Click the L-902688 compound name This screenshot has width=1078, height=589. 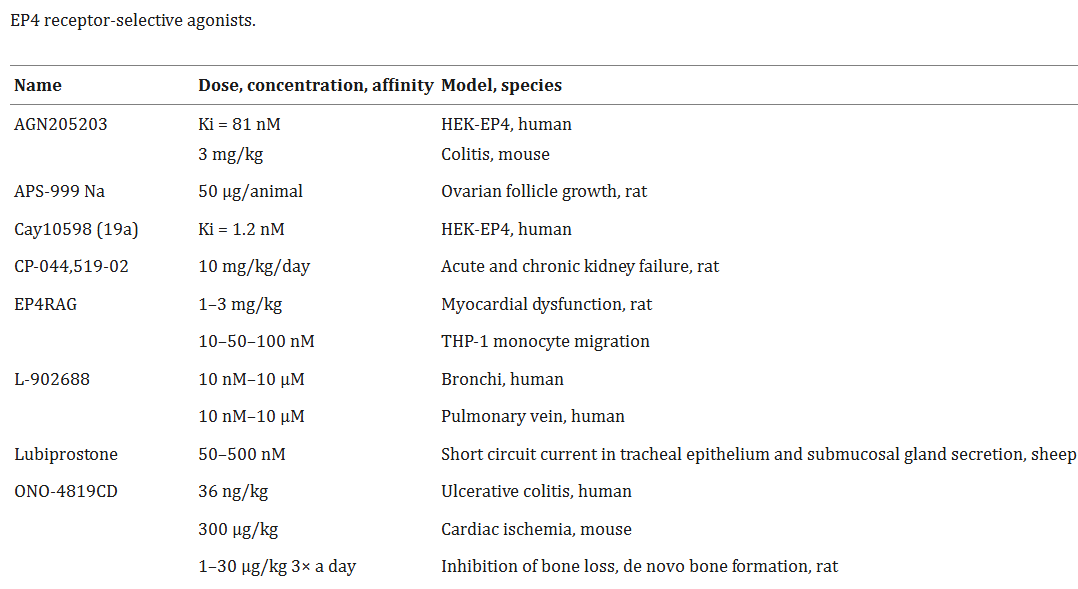pyautogui.click(x=51, y=379)
